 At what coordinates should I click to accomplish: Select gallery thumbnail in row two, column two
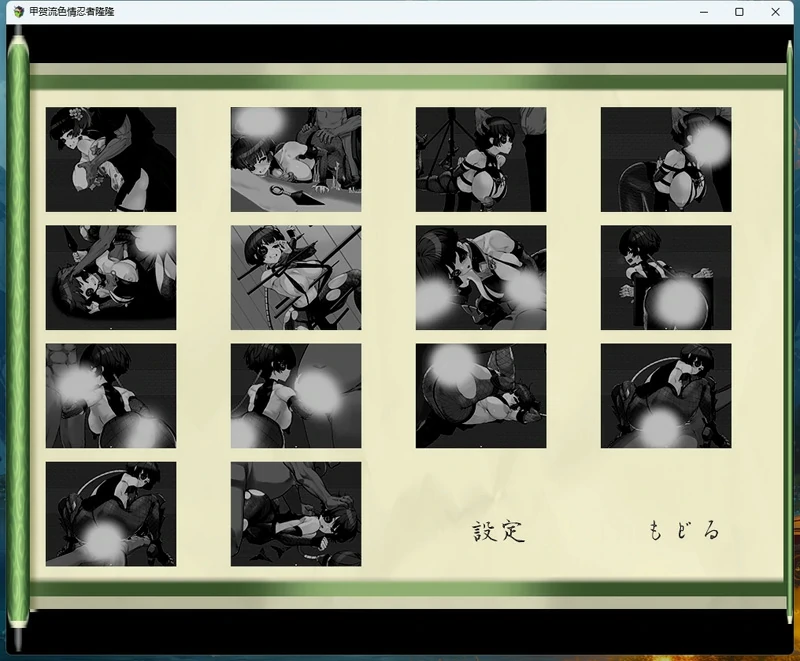point(296,278)
